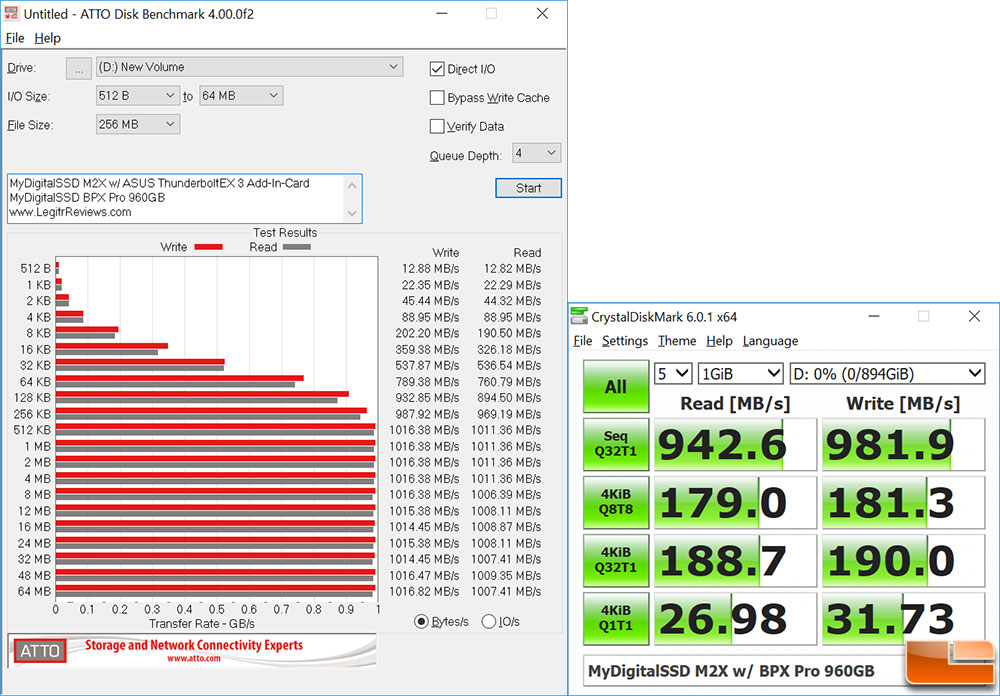Click the 4KiB Q8T8 read result 179.0
The image size is (1000, 696).
coord(735,503)
